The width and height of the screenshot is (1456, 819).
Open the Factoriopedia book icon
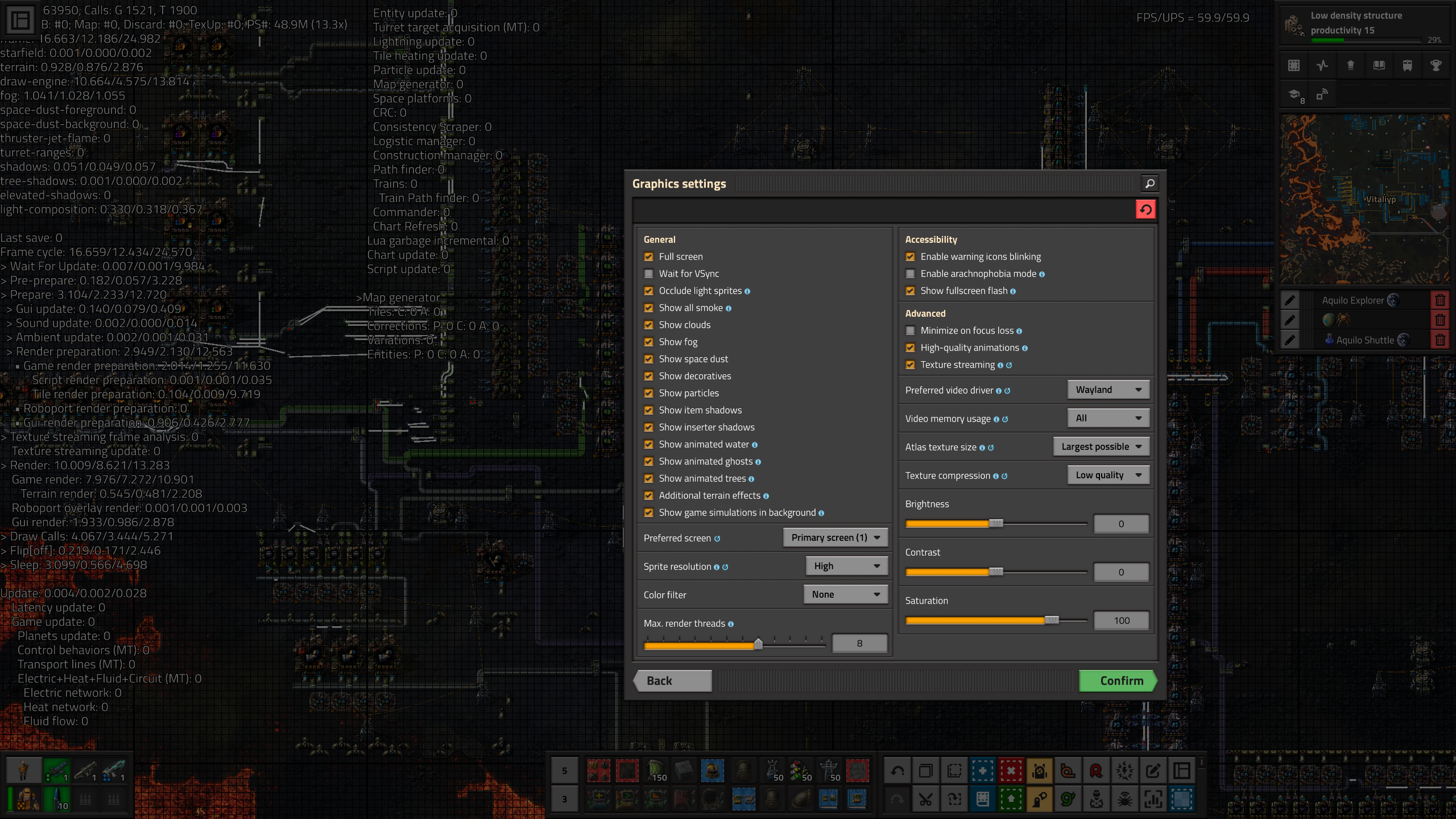[1379, 65]
